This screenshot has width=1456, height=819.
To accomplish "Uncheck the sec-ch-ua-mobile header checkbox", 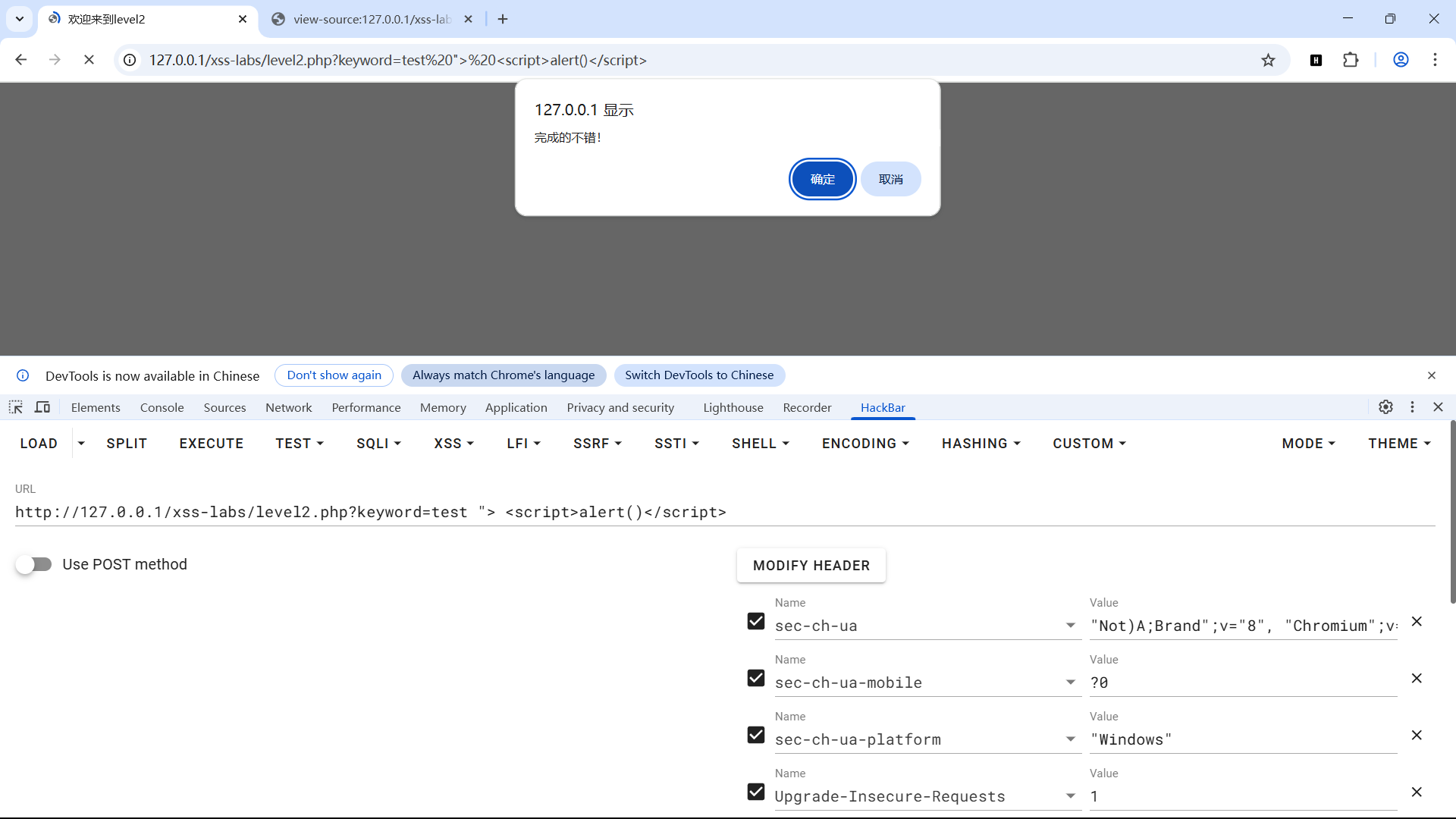I will [x=756, y=678].
